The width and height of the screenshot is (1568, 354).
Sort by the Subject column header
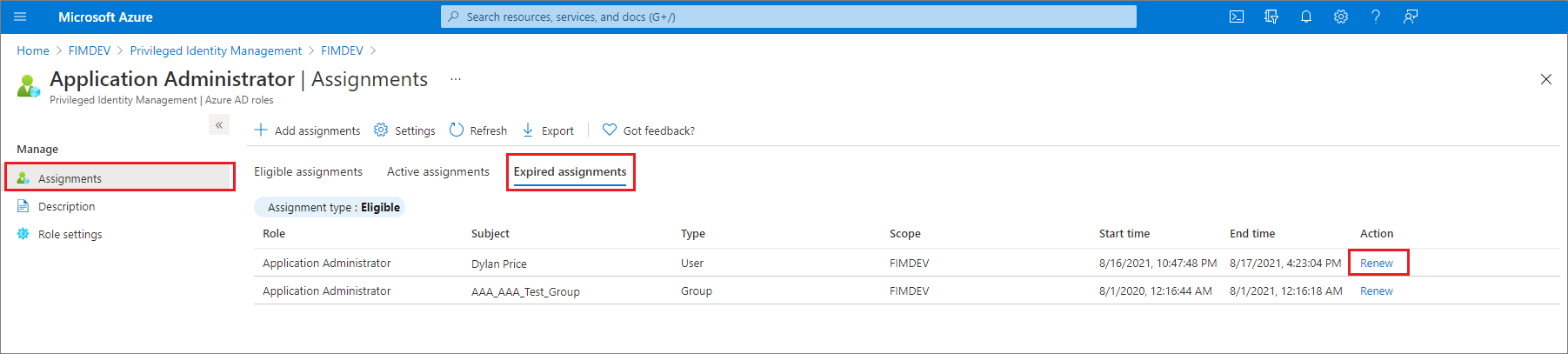click(490, 233)
